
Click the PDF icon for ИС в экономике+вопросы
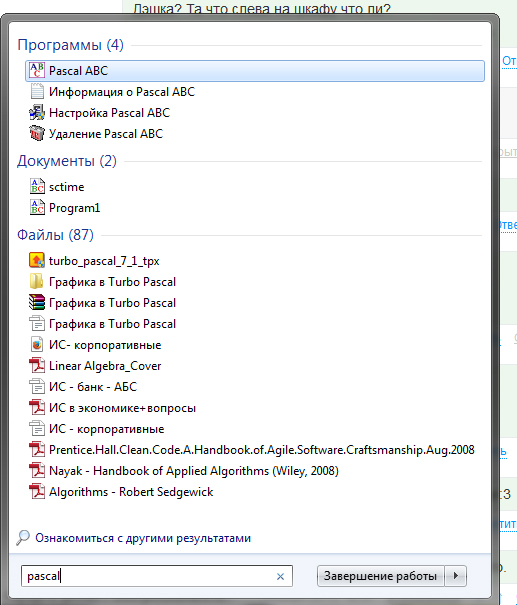click(x=37, y=407)
